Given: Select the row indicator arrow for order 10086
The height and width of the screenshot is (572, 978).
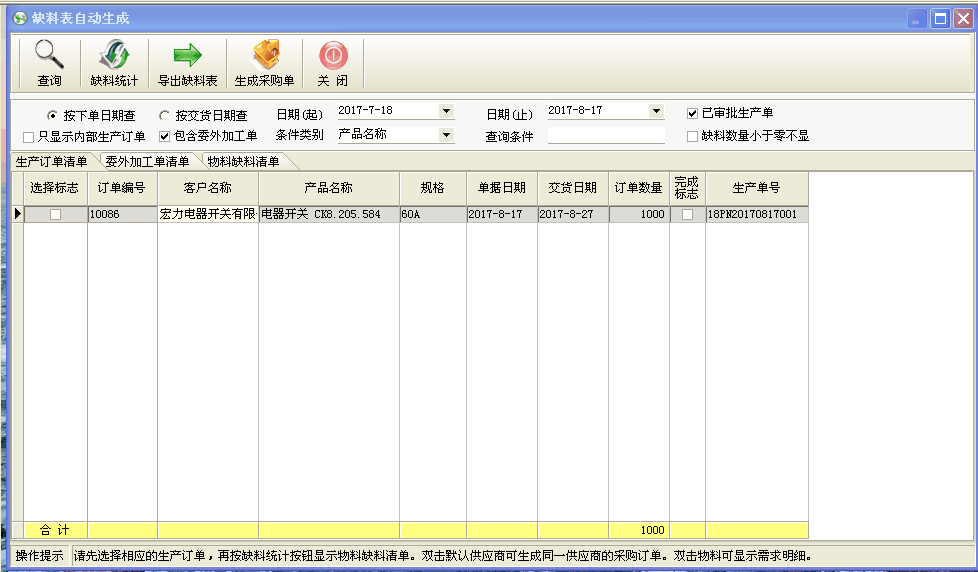Looking at the screenshot, I should tap(17, 214).
